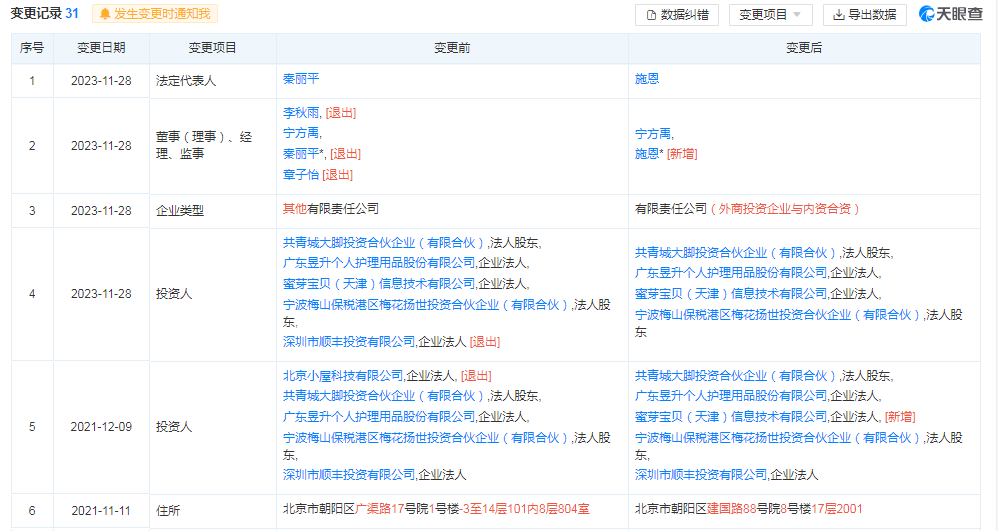Open 章子怡 link in row 2

click(x=301, y=174)
